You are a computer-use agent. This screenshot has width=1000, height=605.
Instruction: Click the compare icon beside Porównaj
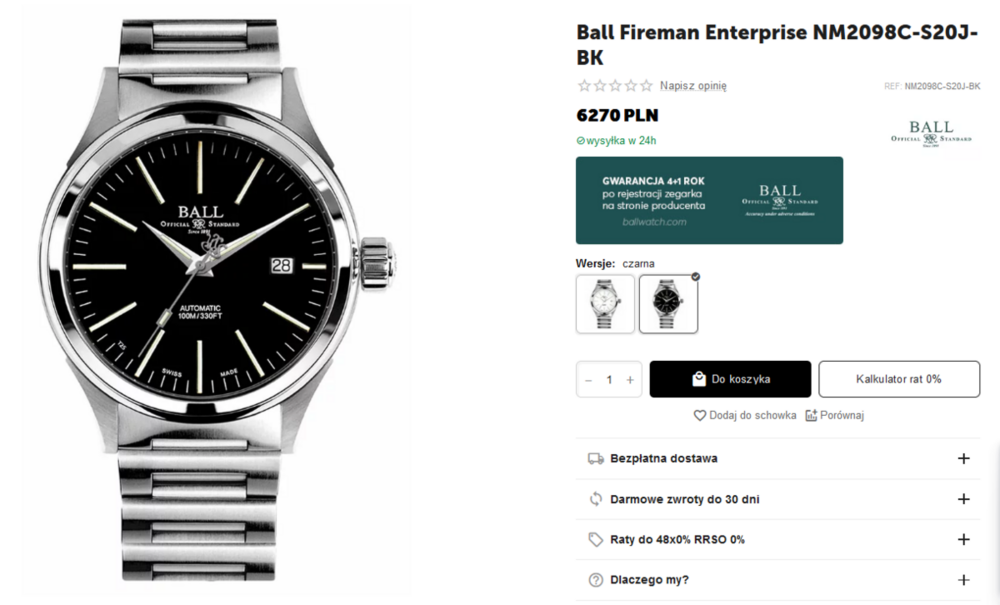coord(811,415)
